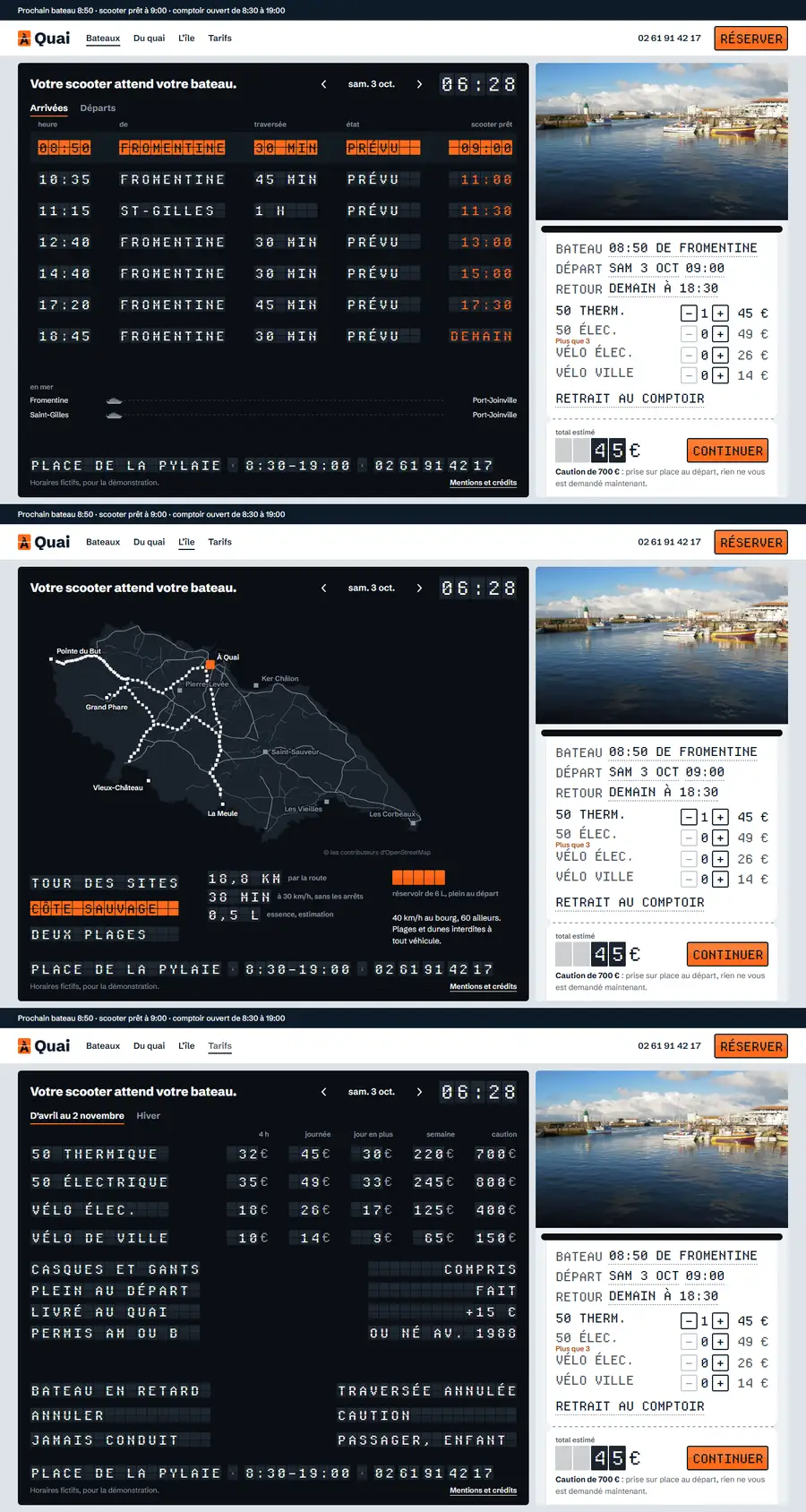Show the D'avril au 2 novembre season prices
The width and height of the screenshot is (806, 1512).
[x=77, y=1116]
